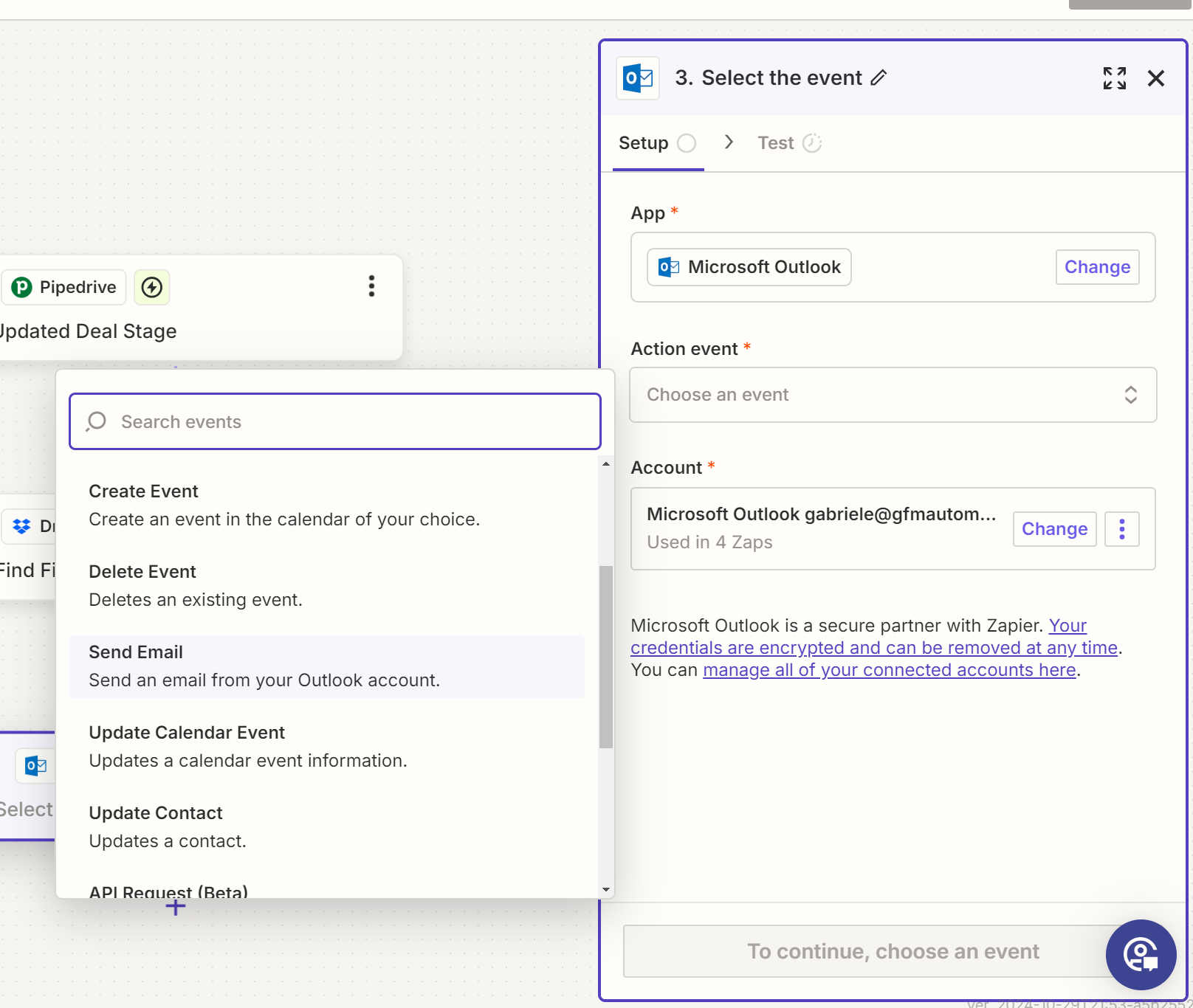Screen dimensions: 1193x1008
Task: Open the Choose an event dropdown
Action: click(893, 395)
